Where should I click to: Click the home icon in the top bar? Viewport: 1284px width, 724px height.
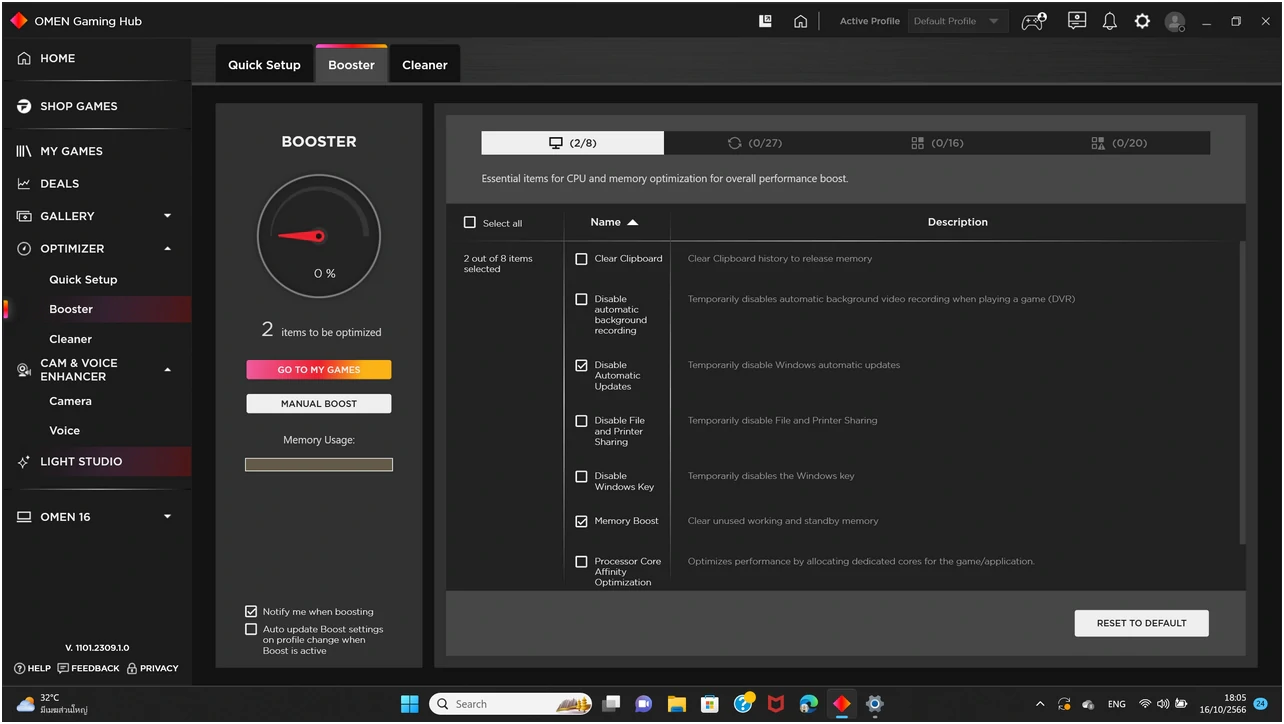(x=800, y=21)
